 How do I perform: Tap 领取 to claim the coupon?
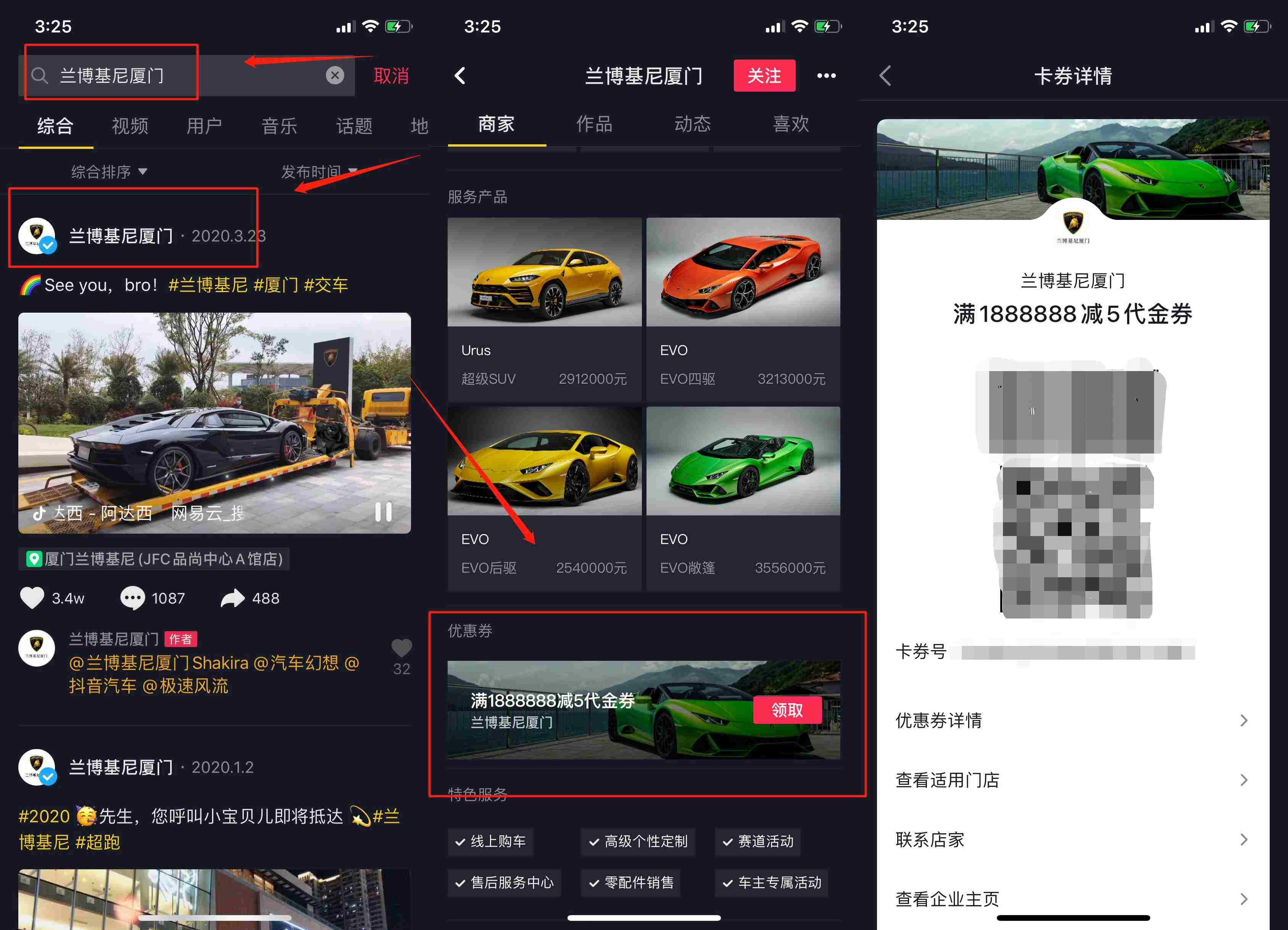click(787, 710)
